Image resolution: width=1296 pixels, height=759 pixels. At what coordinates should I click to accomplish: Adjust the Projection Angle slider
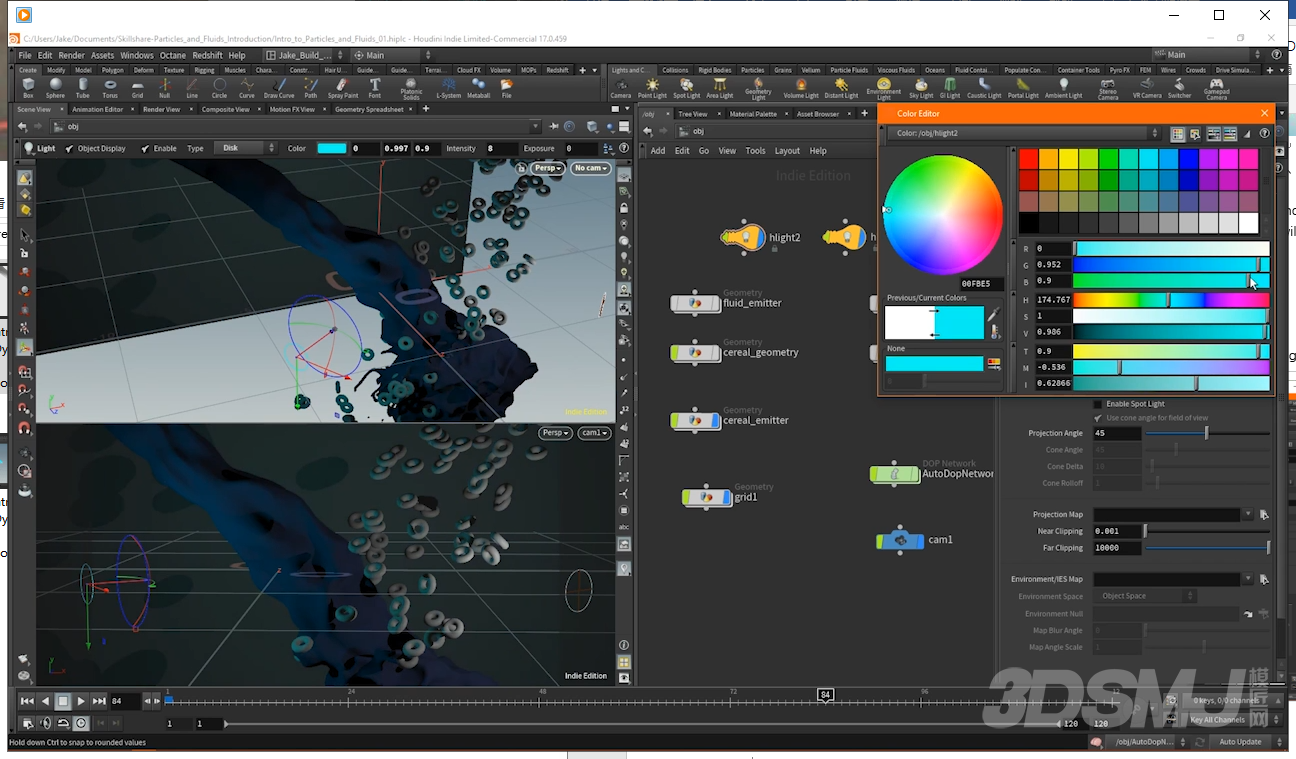tap(1208, 433)
